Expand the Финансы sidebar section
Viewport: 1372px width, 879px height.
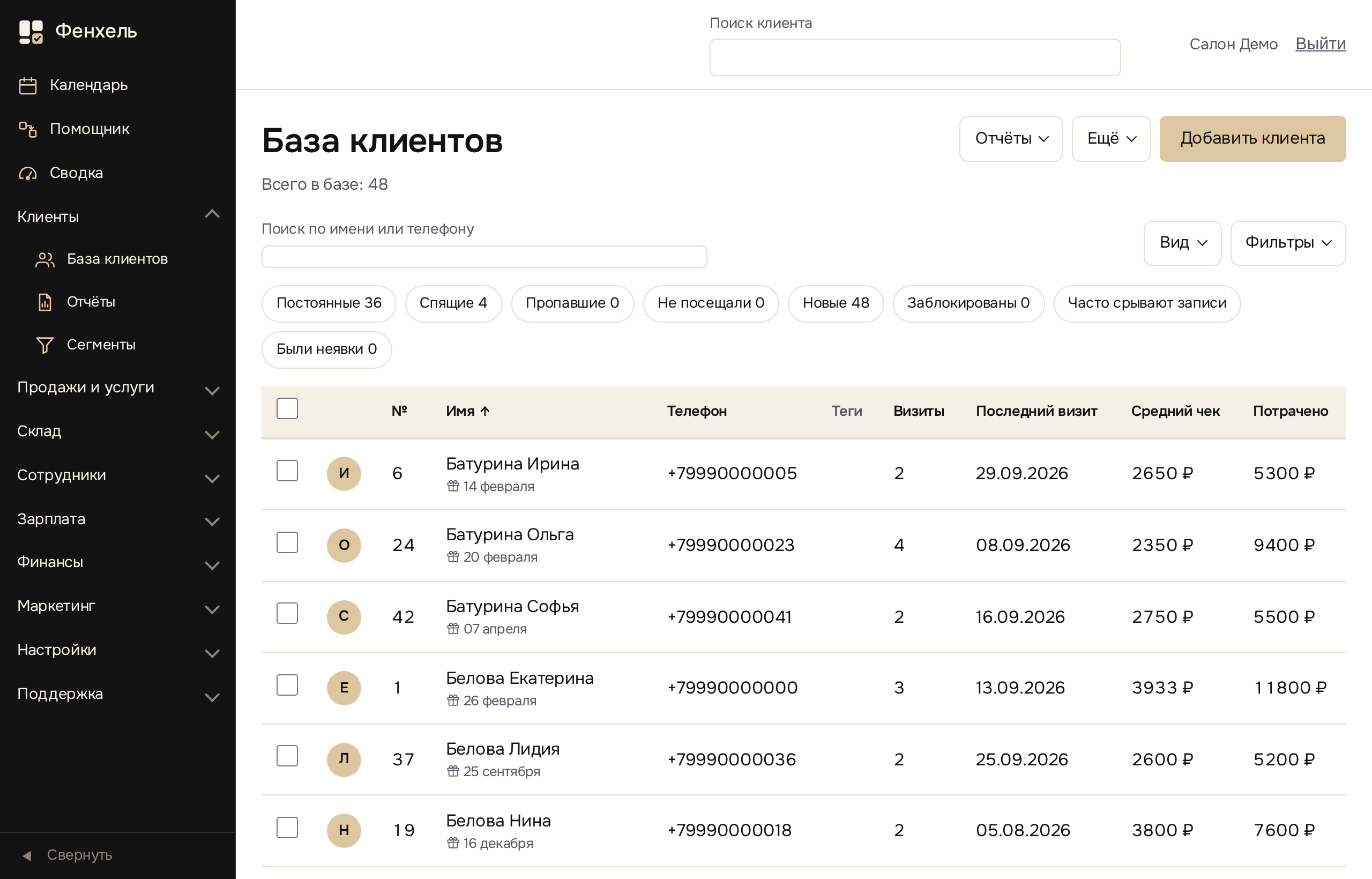117,563
